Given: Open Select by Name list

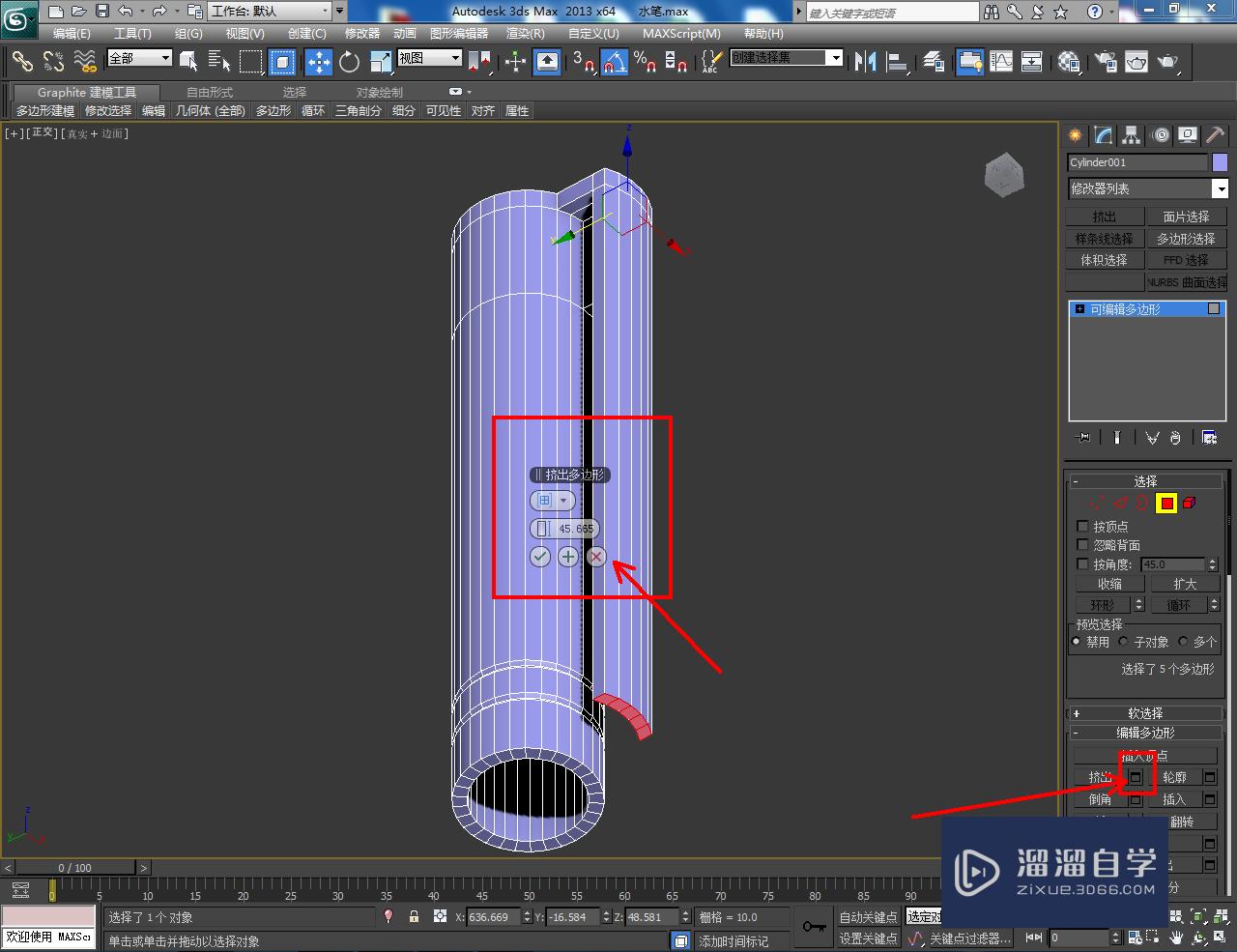Looking at the screenshot, I should (x=219, y=62).
